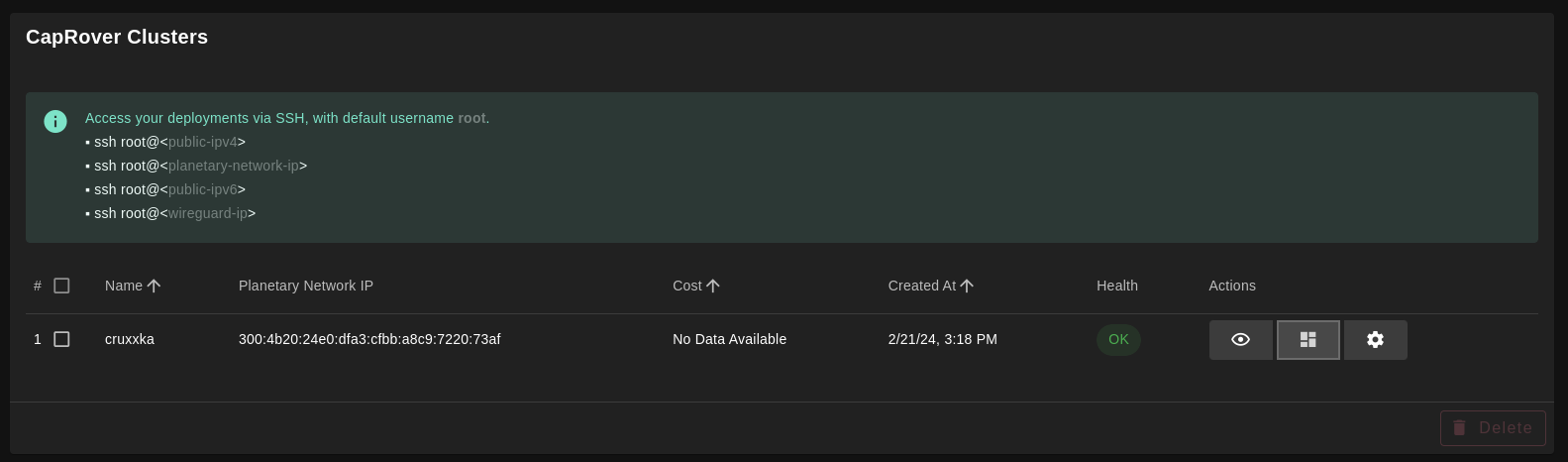
Task: Click the ssh root@<wireguard-ip> line
Action: point(170,213)
